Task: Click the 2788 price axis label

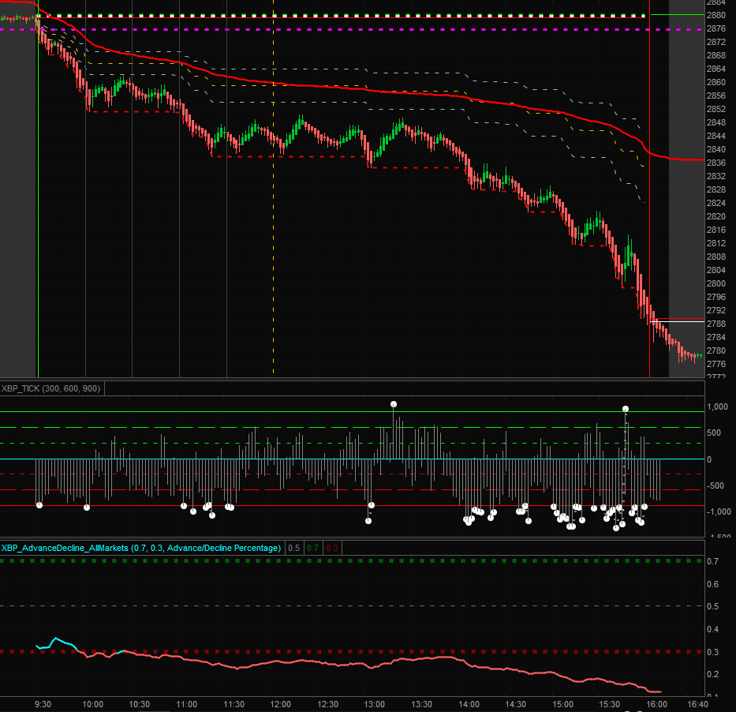Action: point(716,324)
